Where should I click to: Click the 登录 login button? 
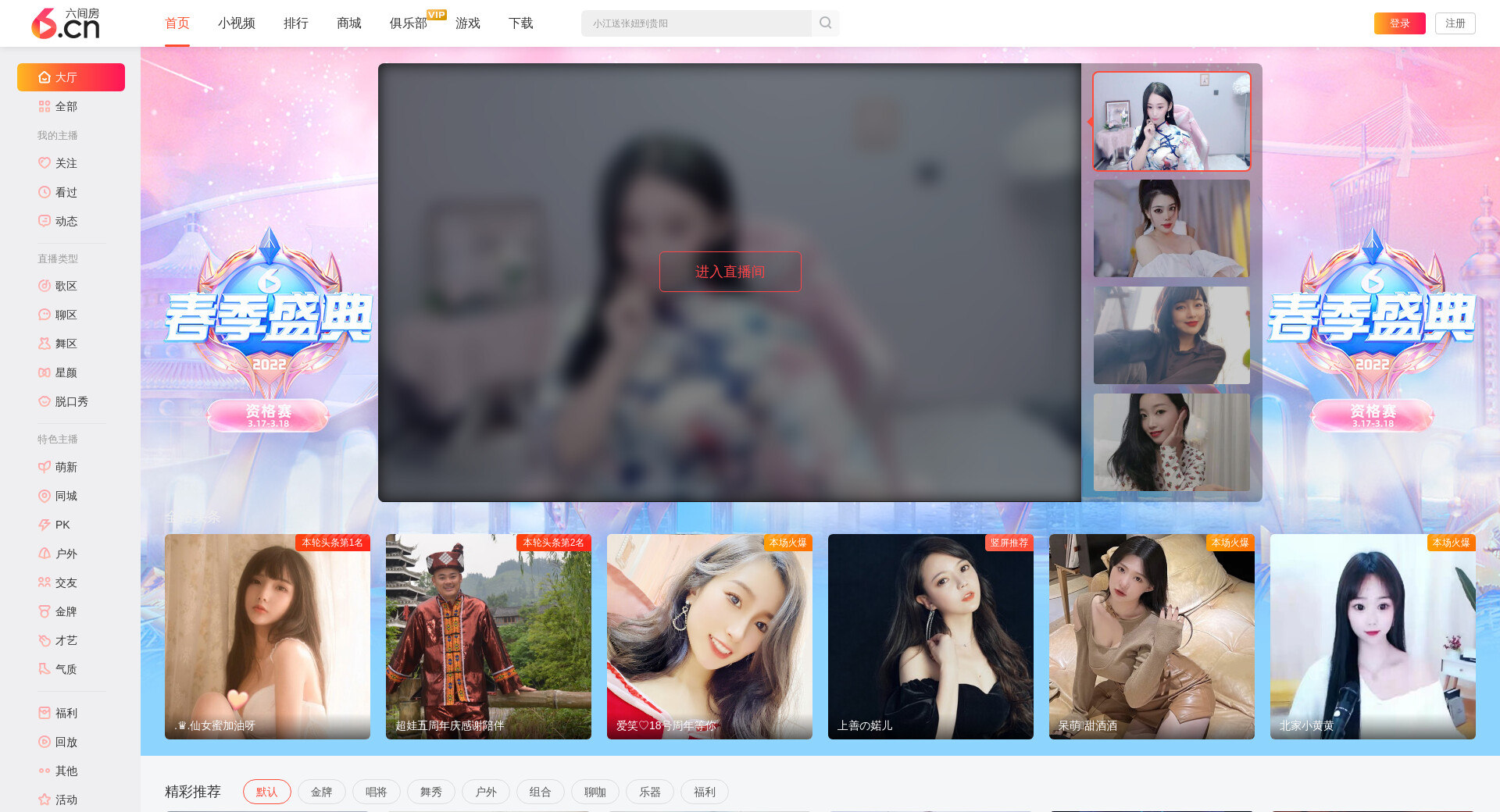(x=1399, y=23)
